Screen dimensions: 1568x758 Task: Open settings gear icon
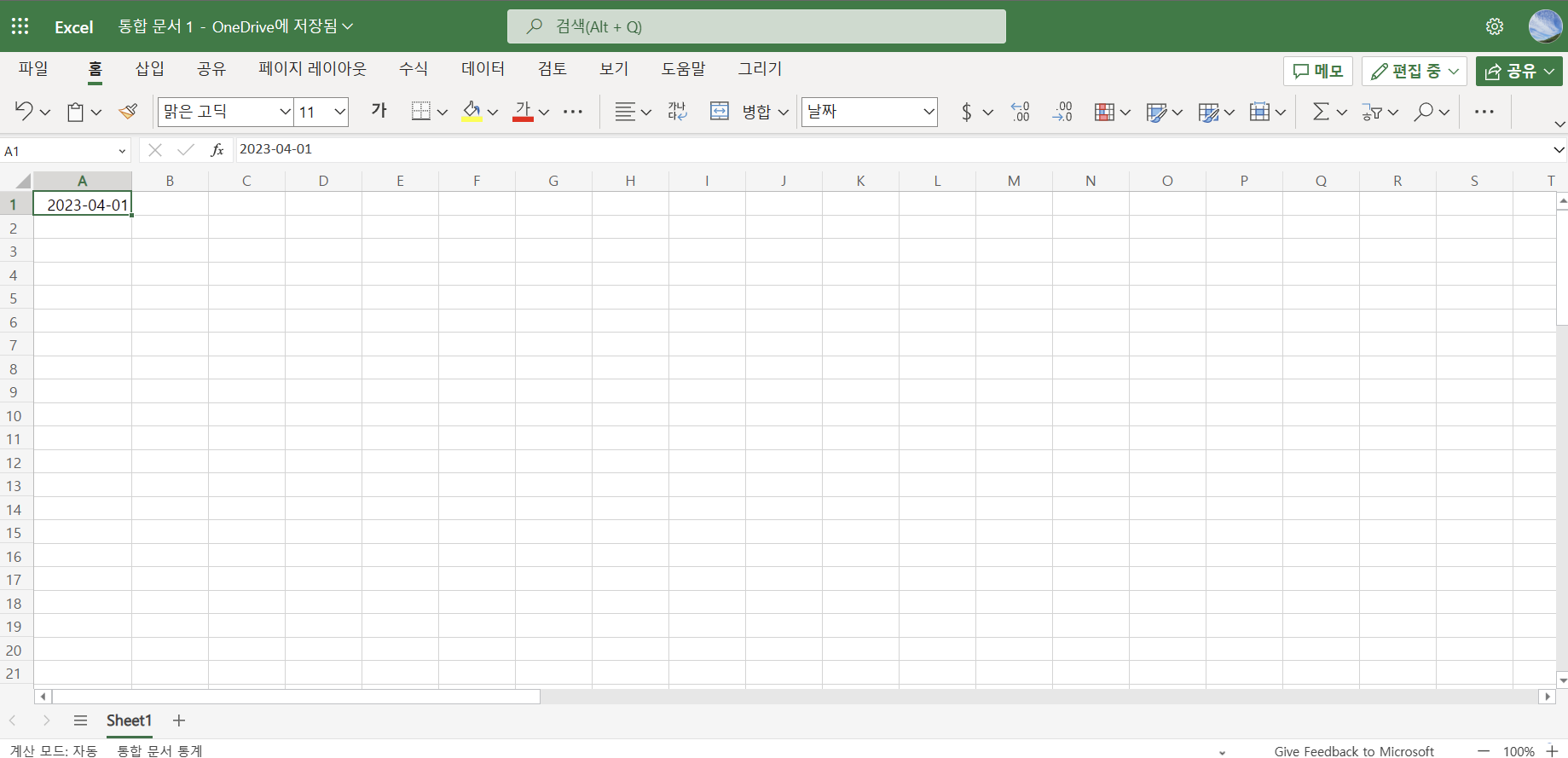[1495, 26]
